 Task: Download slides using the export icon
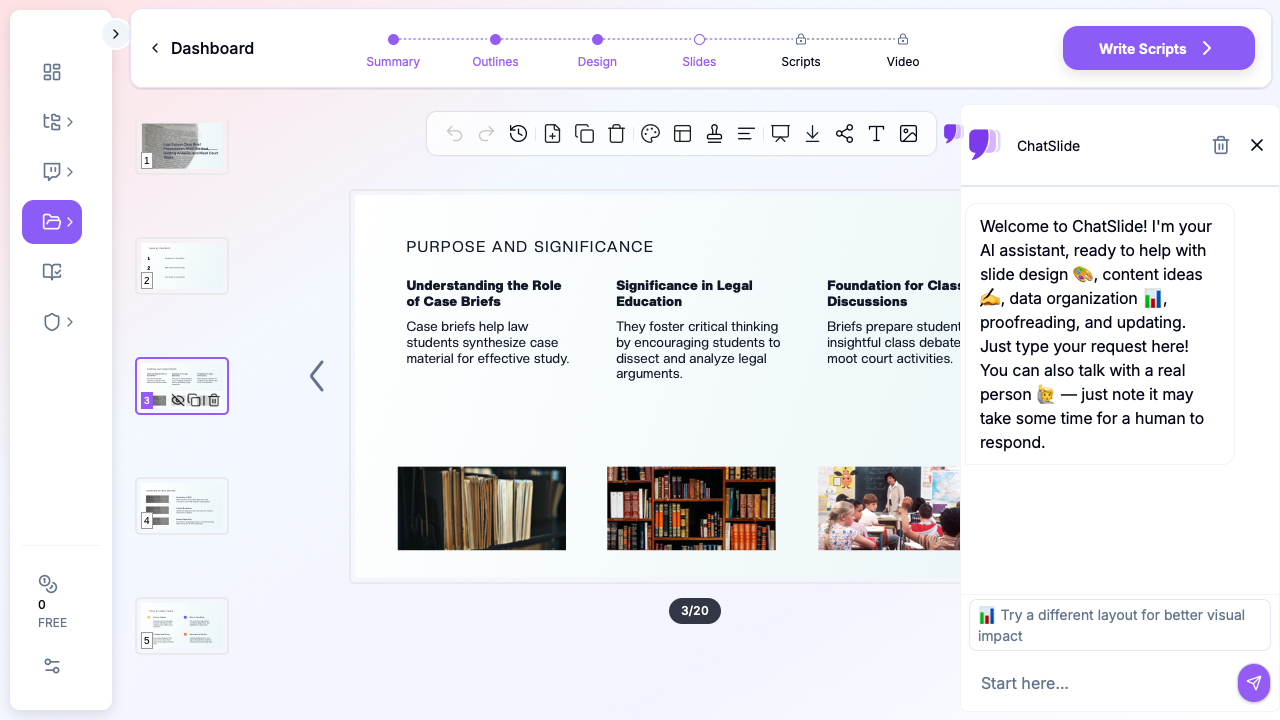pyautogui.click(x=812, y=134)
